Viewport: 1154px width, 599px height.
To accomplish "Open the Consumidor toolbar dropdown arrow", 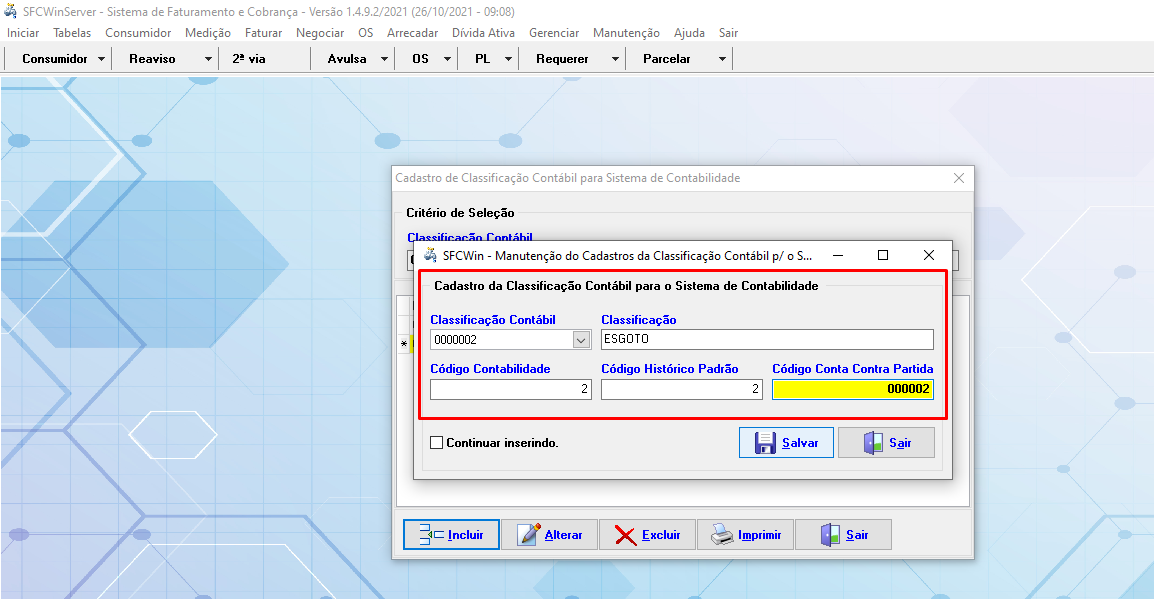I will click(x=102, y=59).
